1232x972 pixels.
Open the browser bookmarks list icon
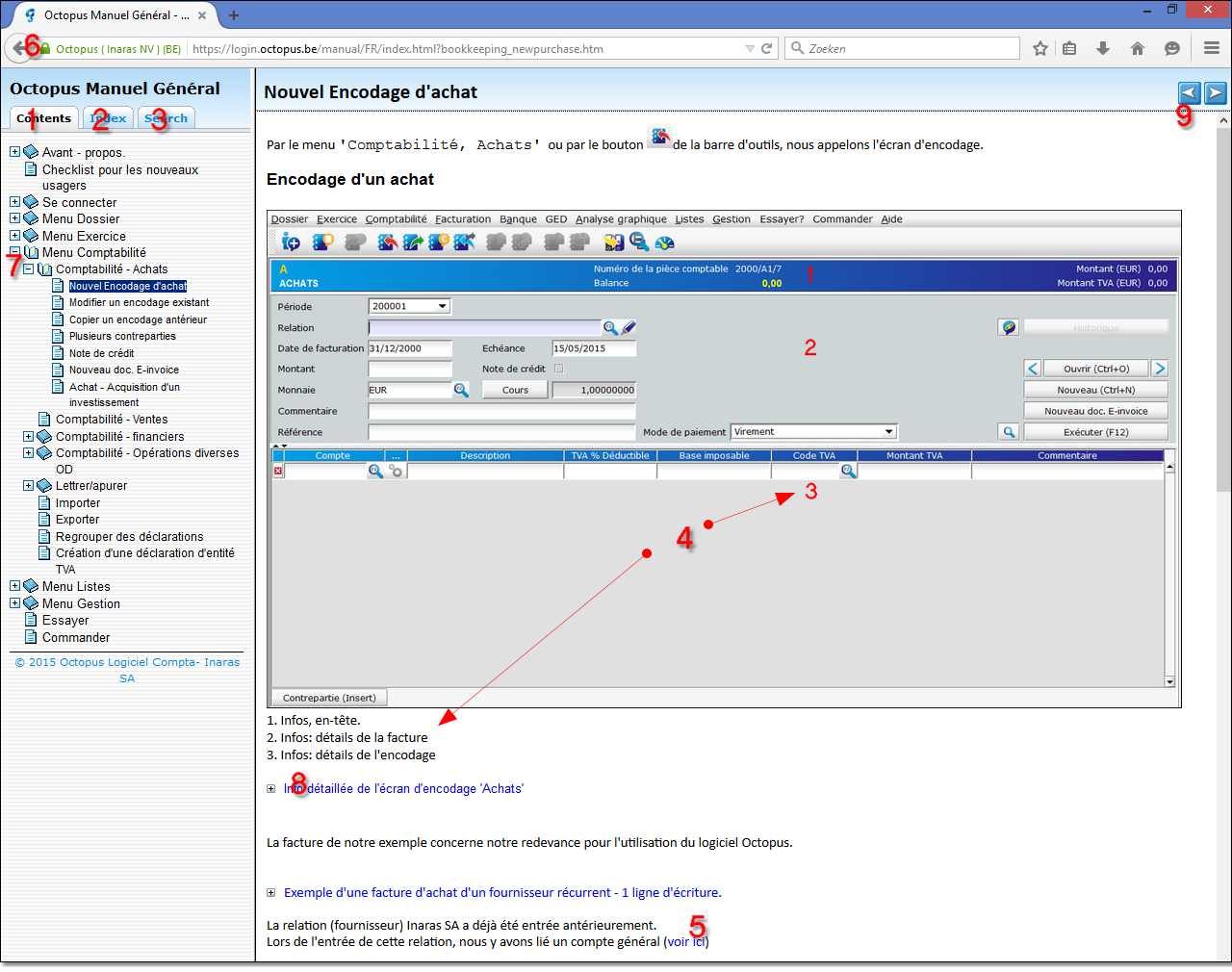(1069, 48)
